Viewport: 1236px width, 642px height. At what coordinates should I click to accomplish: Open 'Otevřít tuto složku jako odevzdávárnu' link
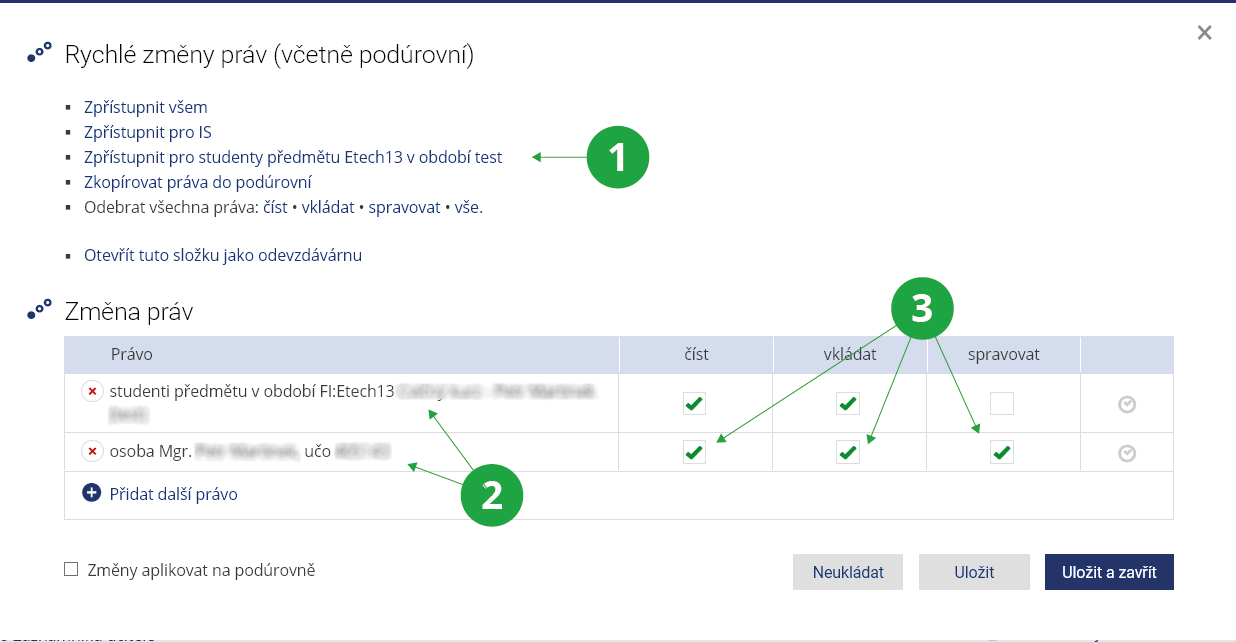223,255
